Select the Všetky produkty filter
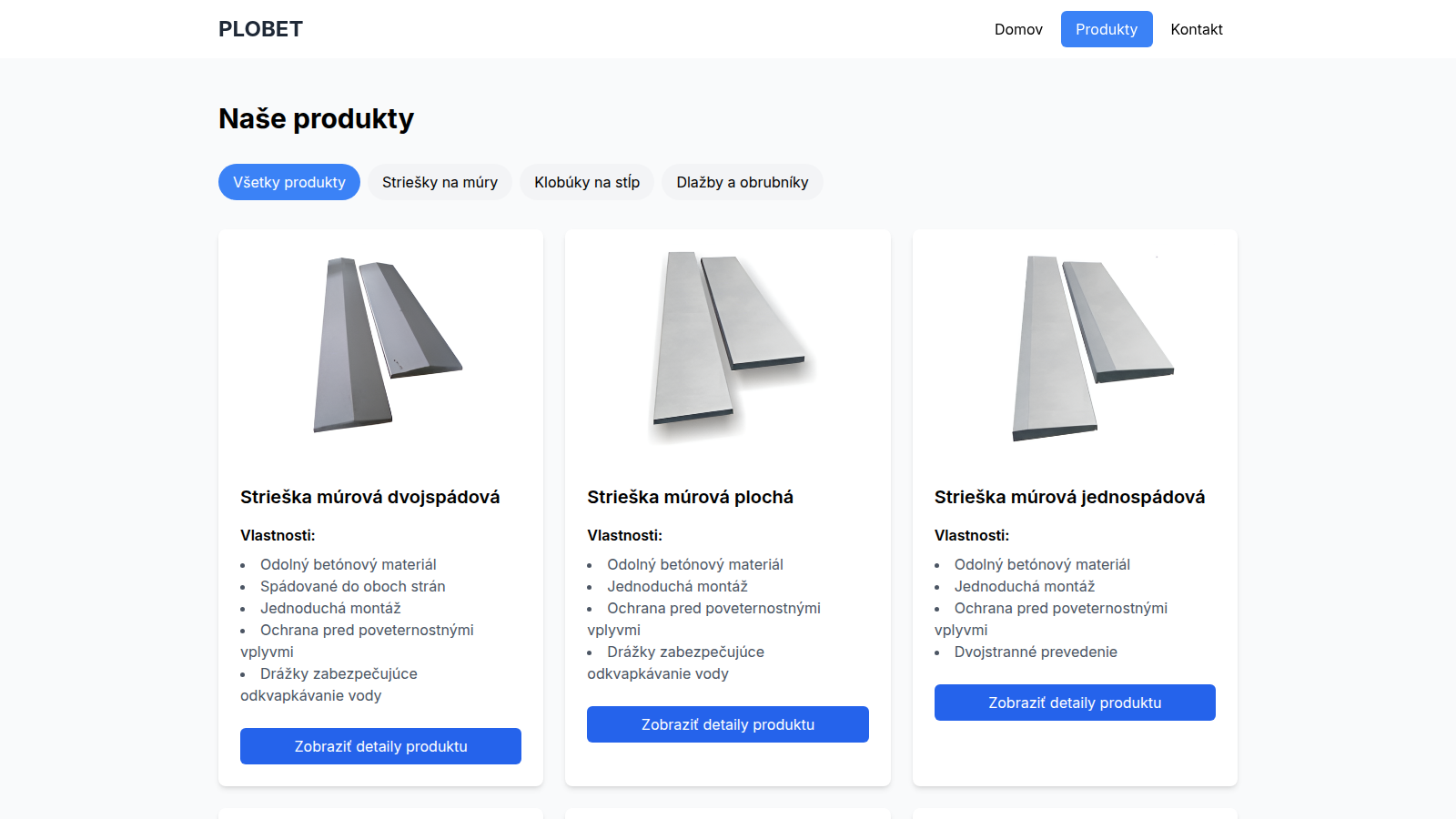The width and height of the screenshot is (1456, 819). point(289,182)
